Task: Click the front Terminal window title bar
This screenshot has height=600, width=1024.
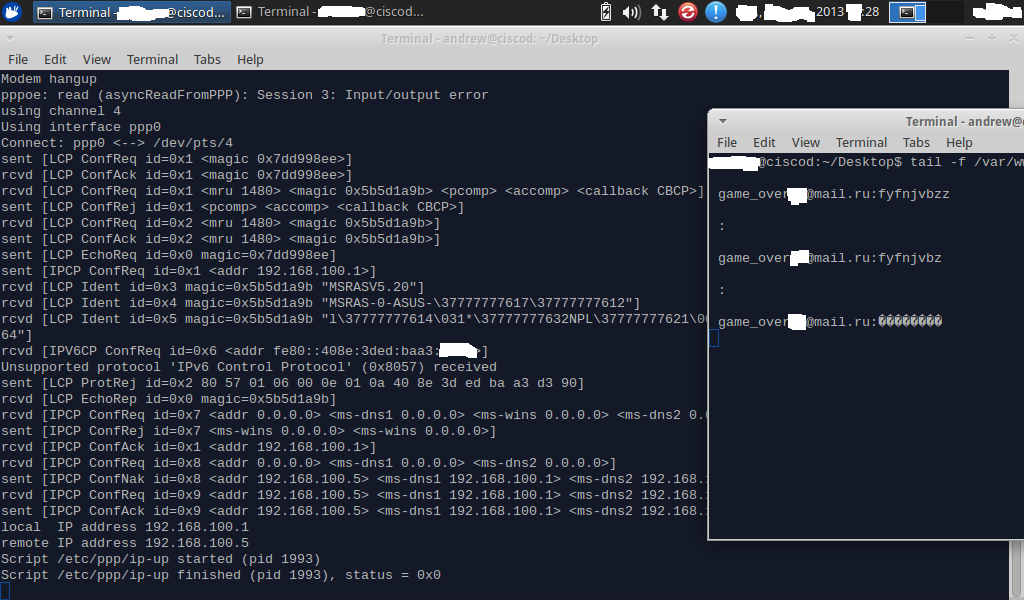Action: coord(867,121)
